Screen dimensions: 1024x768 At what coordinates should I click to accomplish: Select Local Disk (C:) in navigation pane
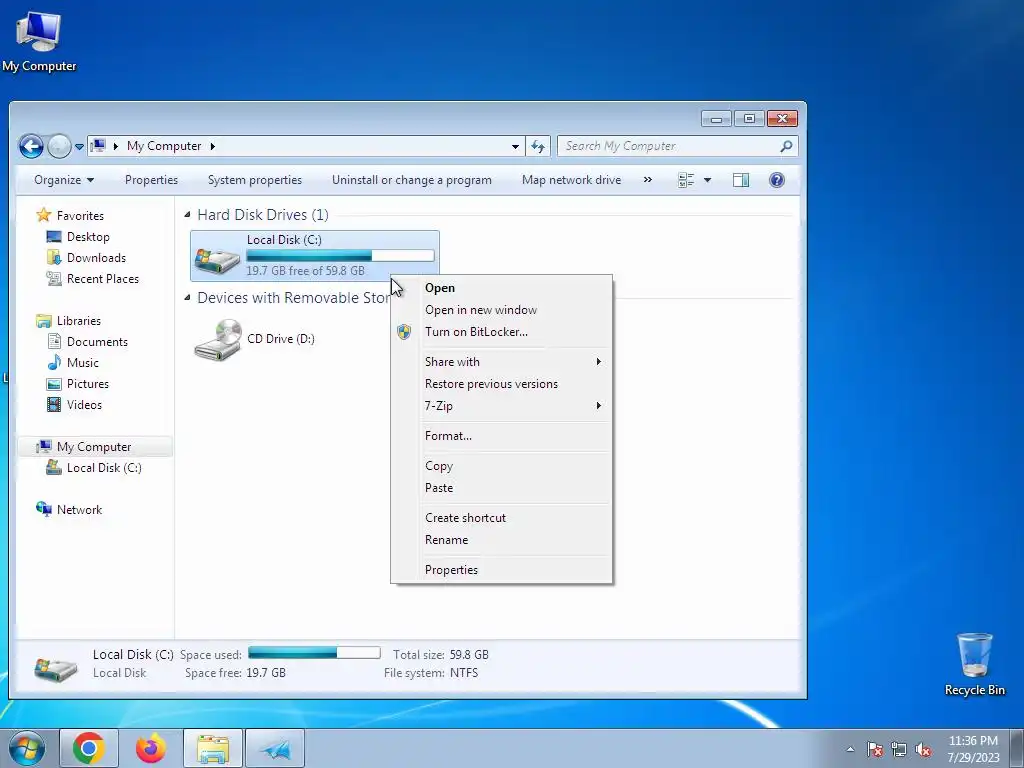(x=104, y=468)
